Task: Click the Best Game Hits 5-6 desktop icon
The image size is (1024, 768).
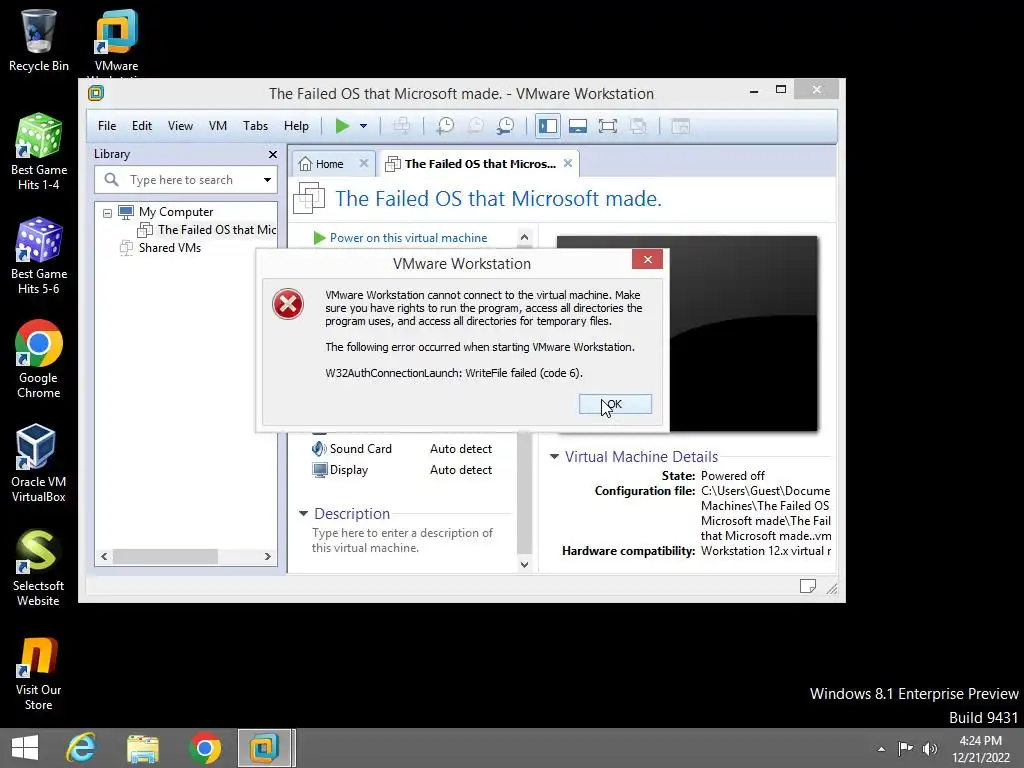Action: pos(39,255)
